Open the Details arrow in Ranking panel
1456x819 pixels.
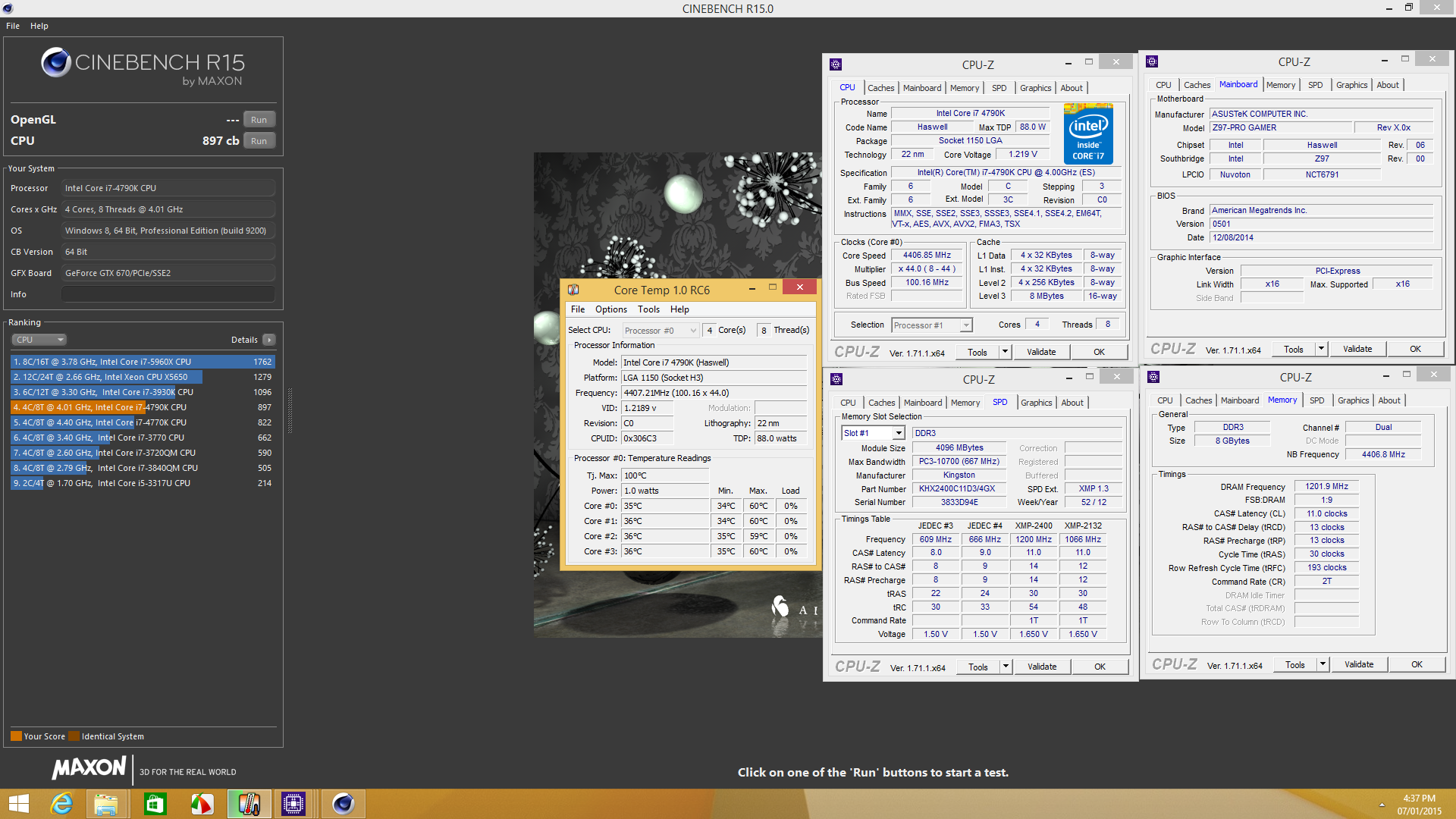[x=269, y=340]
